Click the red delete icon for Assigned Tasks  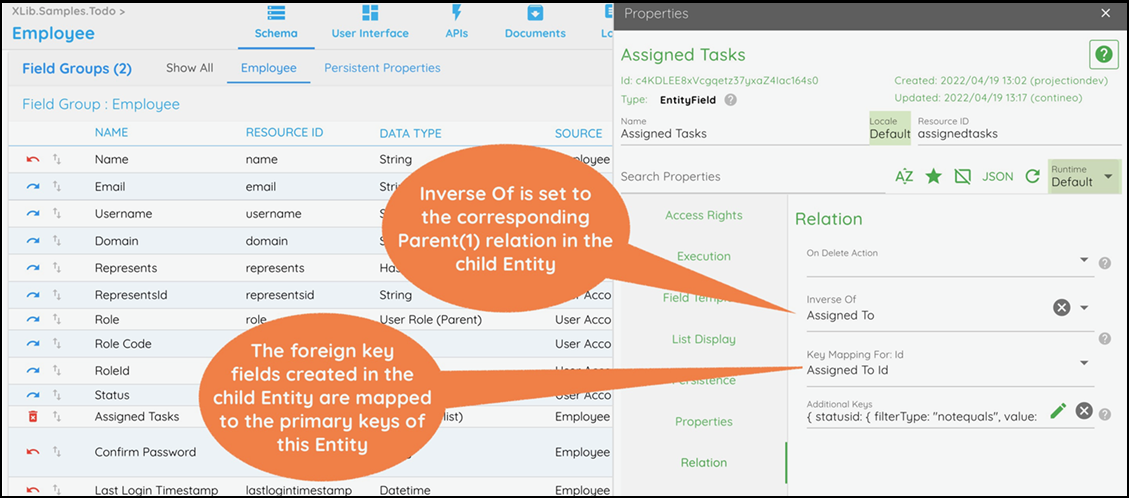click(x=33, y=416)
